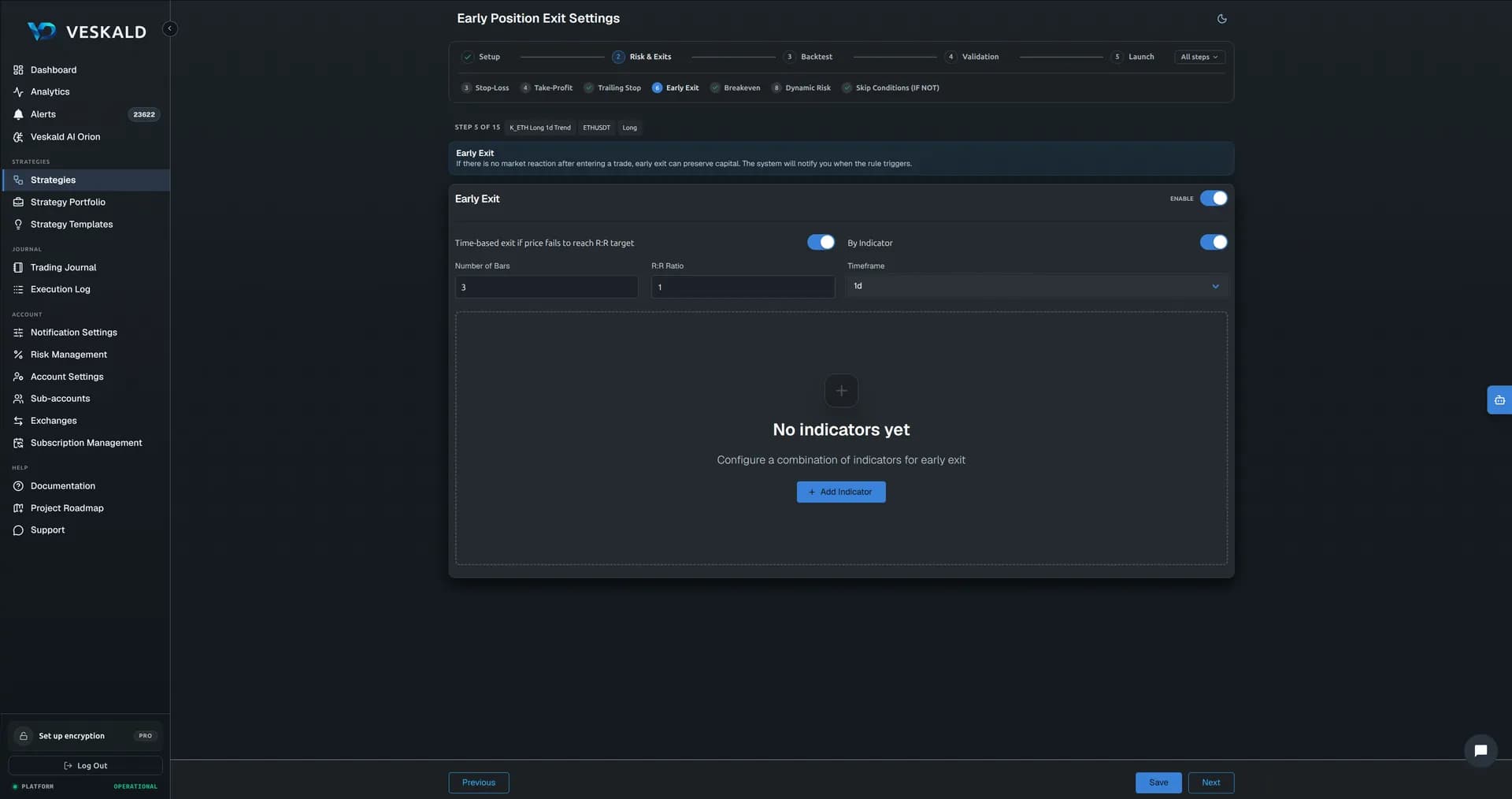The width and height of the screenshot is (1512, 799).
Task: Toggle the time-based exit switch
Action: tap(821, 243)
